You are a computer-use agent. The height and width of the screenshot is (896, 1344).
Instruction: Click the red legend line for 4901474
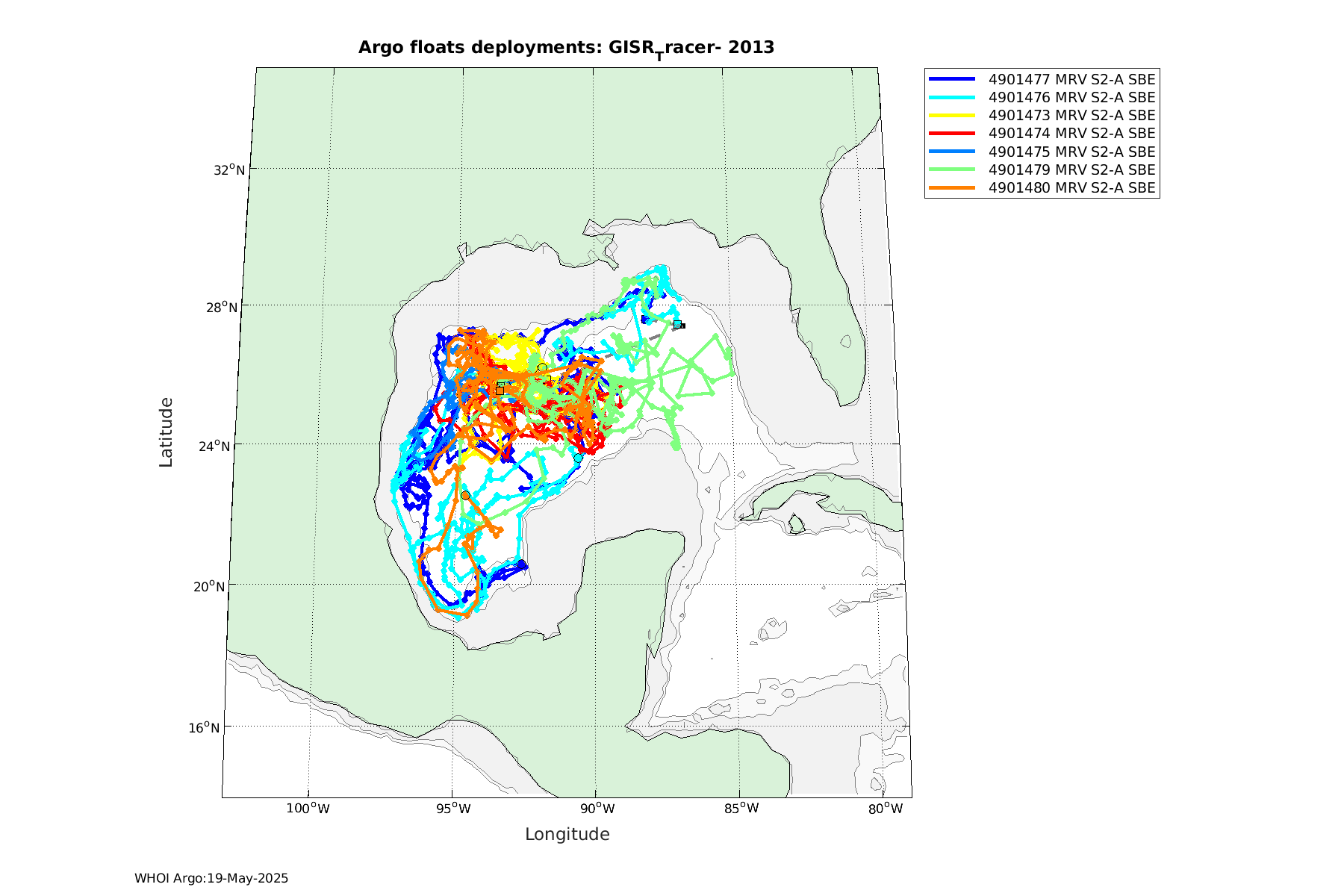[952, 134]
